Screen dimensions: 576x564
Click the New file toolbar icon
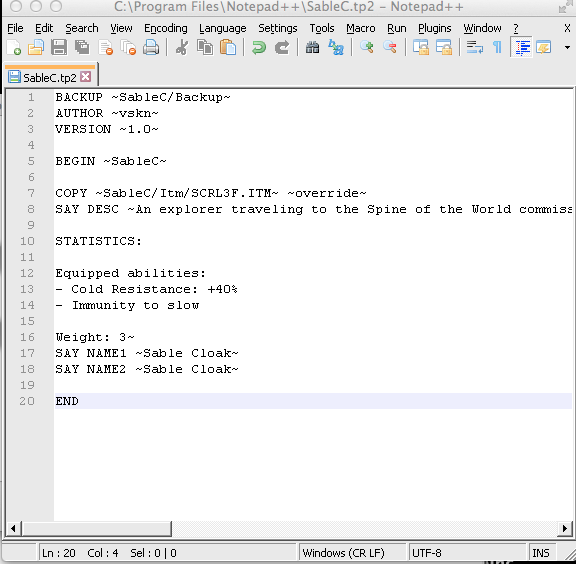(14, 48)
